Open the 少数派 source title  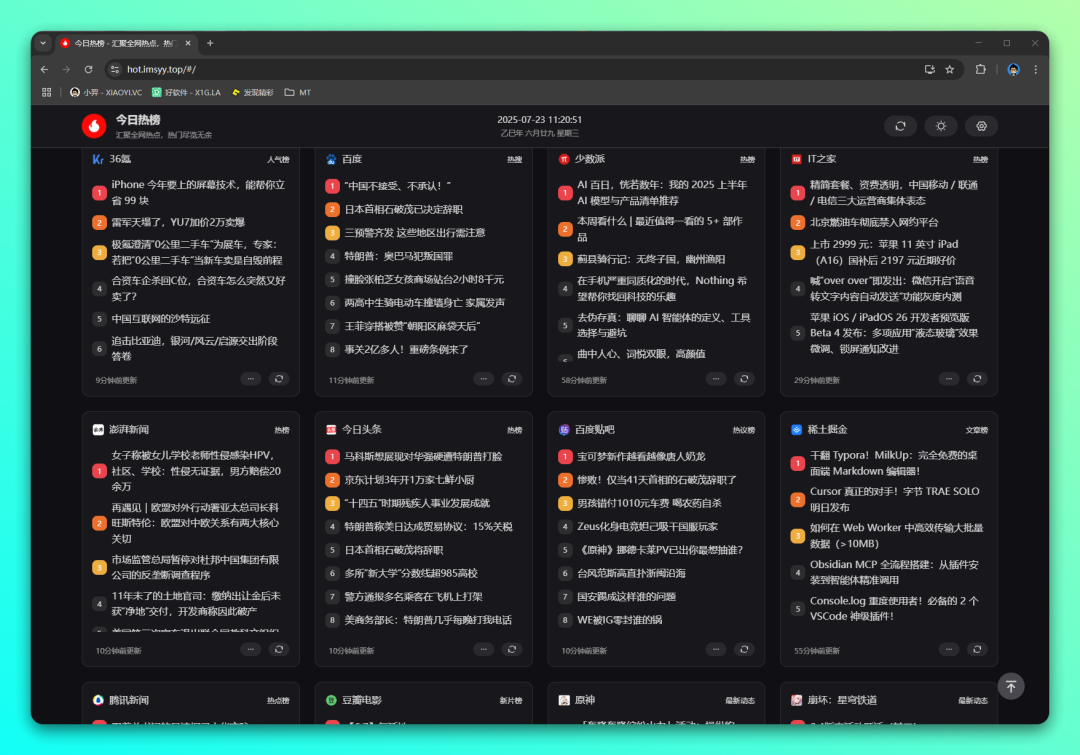pos(590,159)
